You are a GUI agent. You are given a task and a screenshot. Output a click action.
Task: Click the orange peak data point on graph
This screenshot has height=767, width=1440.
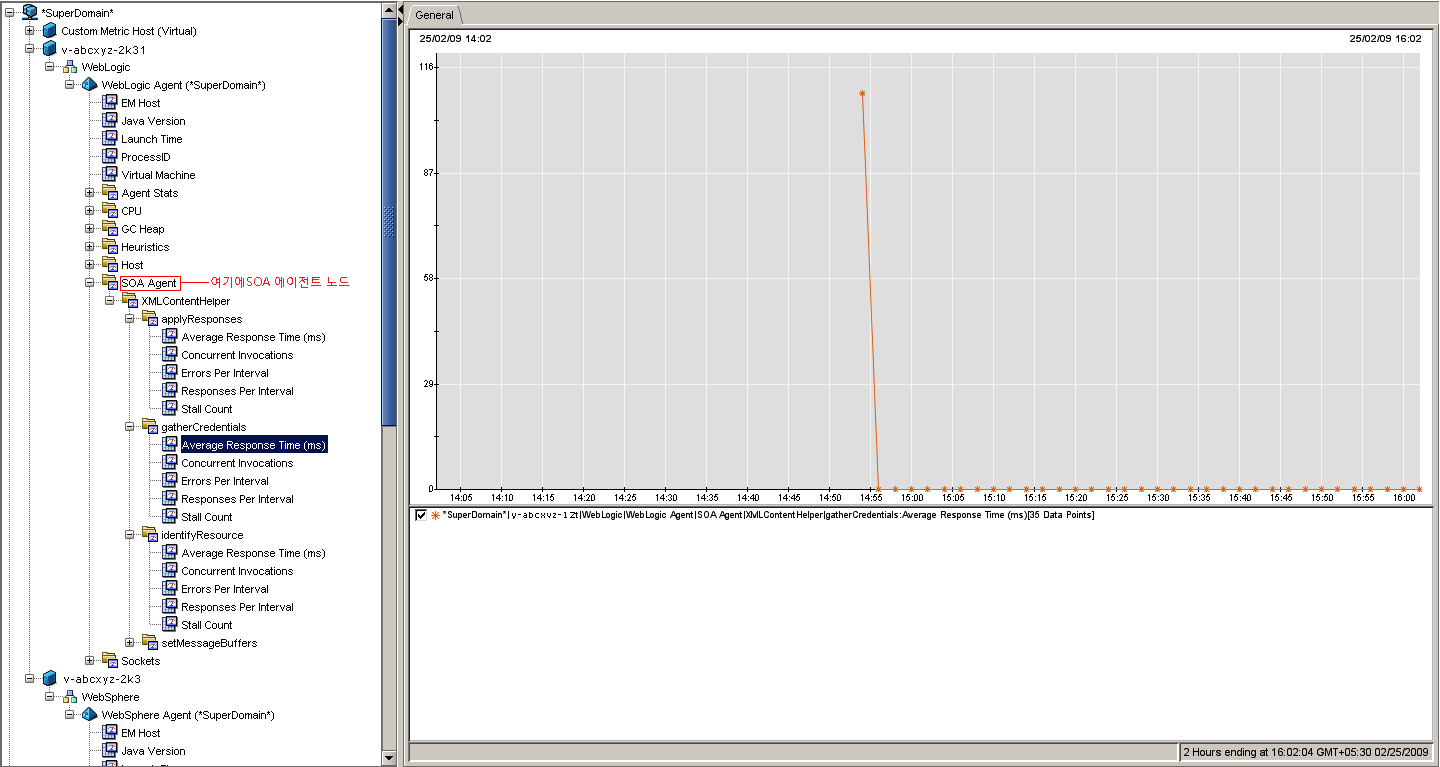tap(862, 94)
